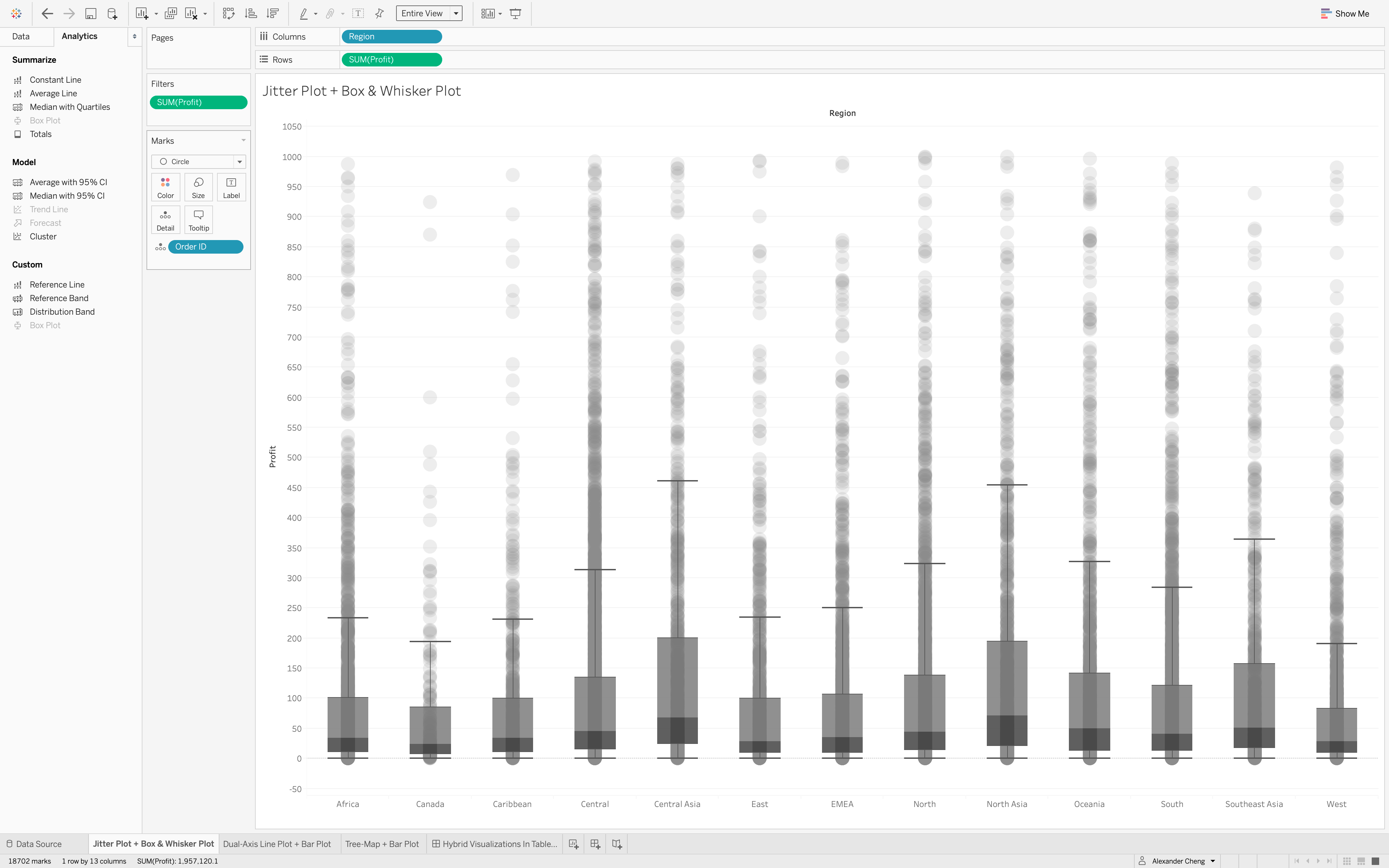Open Alexander Cheng user dropdown
Screen dimensions: 1389x868
coord(1177,861)
